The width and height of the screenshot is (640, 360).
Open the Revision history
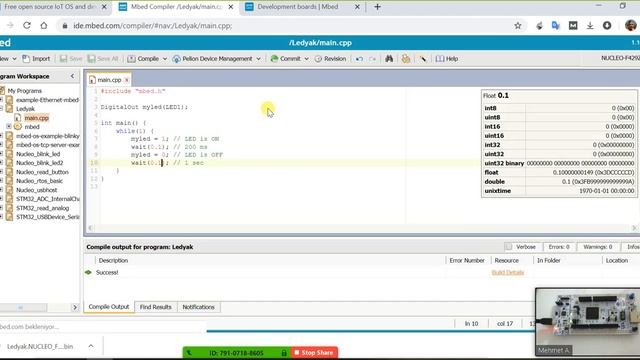pos(330,59)
